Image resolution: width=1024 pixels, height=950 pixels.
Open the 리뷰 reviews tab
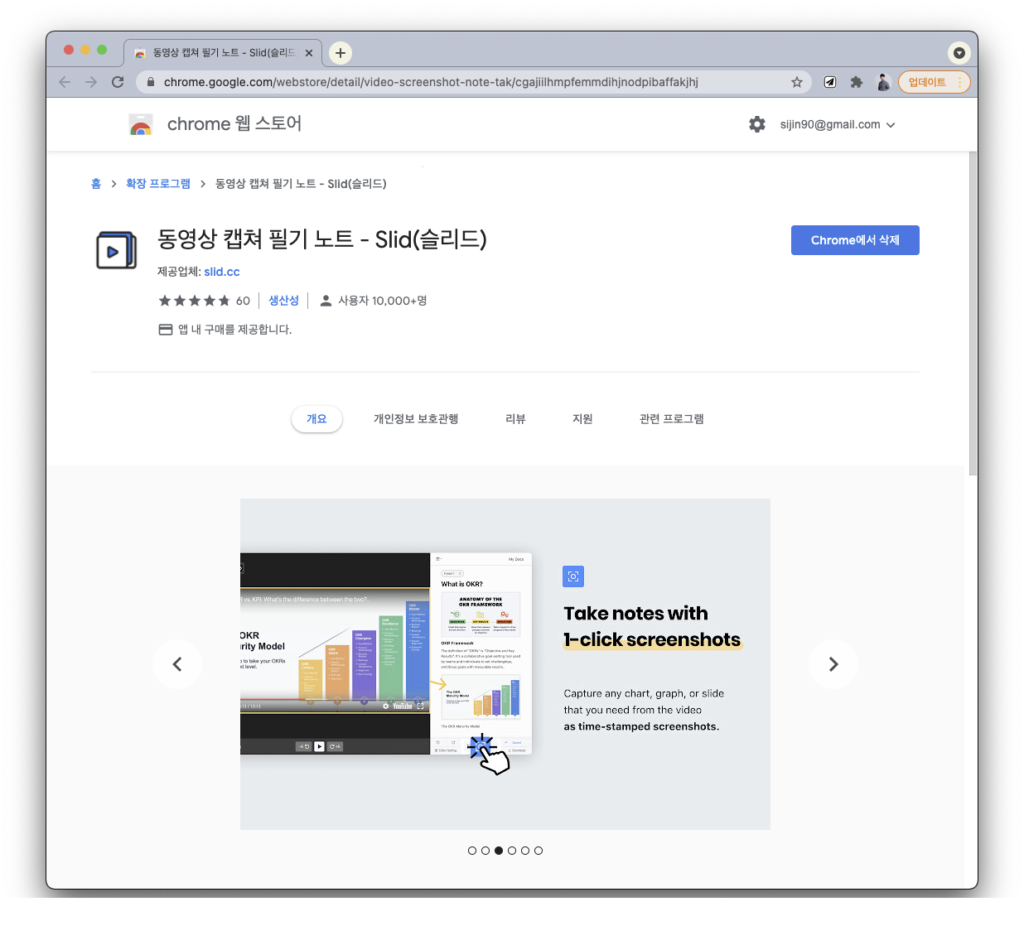click(x=515, y=419)
